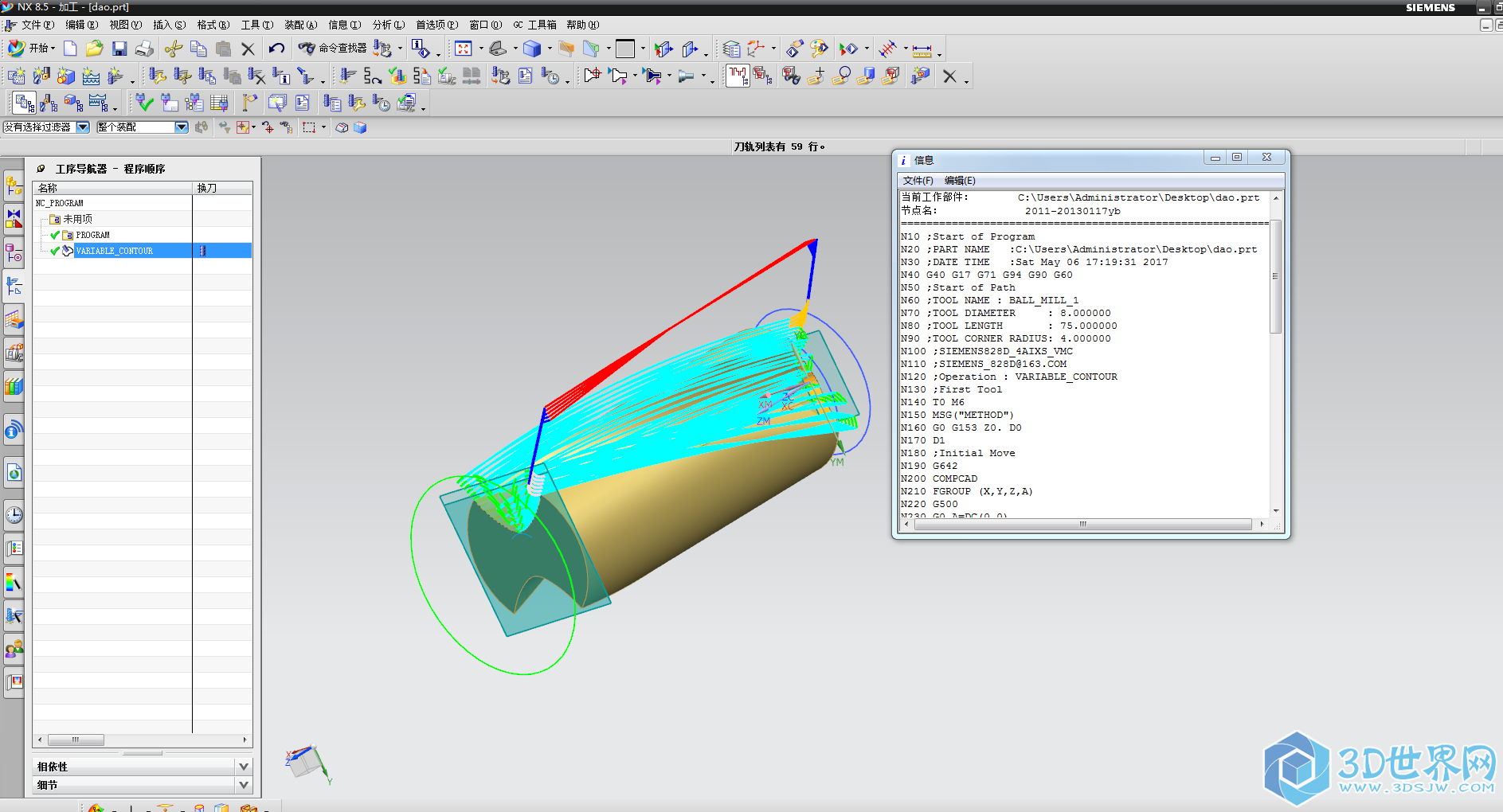Image resolution: width=1503 pixels, height=812 pixels.
Task: Open the selection filter dropdown
Action: [x=83, y=127]
